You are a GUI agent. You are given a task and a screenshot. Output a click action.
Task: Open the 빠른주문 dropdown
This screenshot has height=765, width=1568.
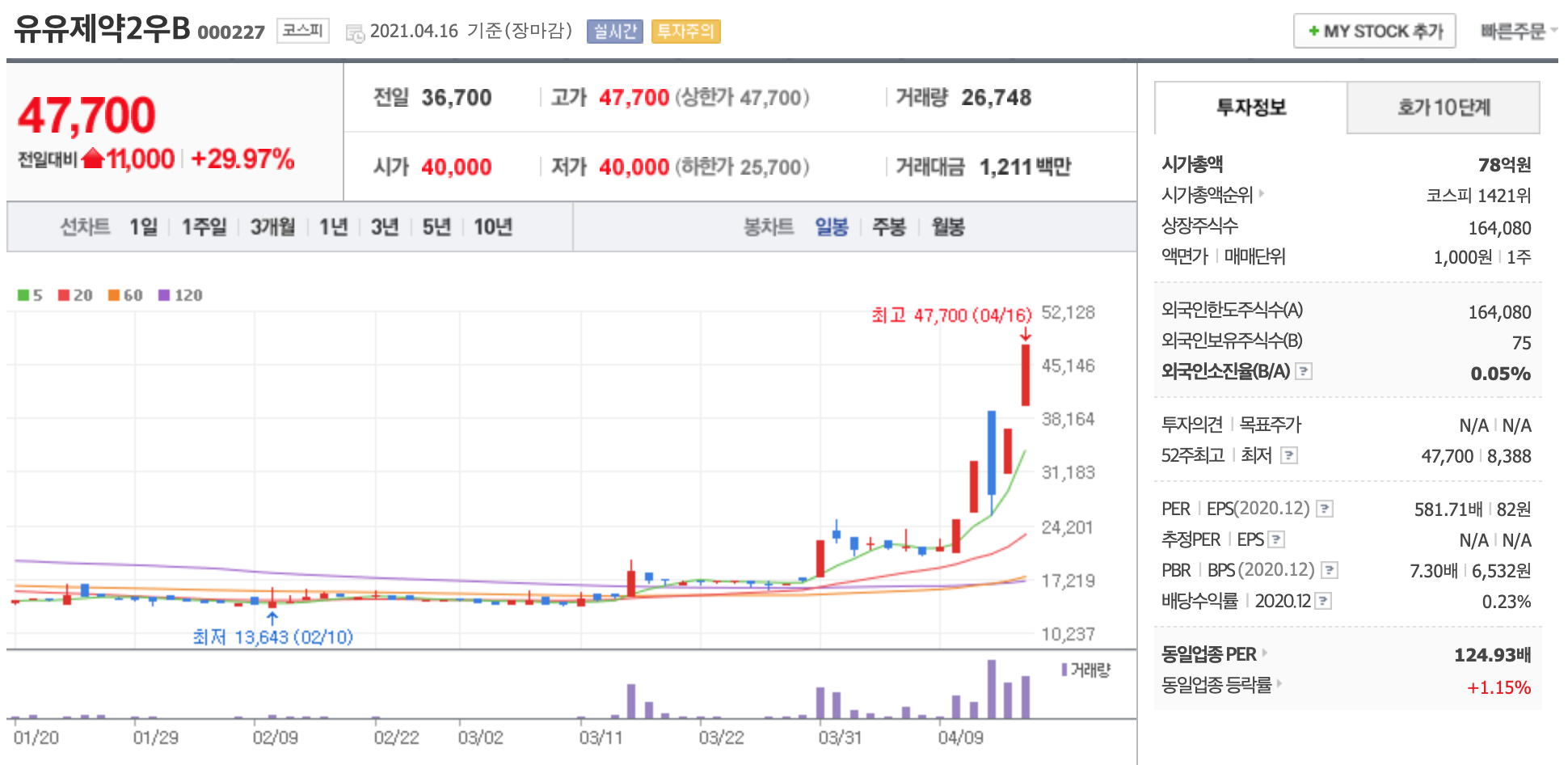click(1518, 31)
